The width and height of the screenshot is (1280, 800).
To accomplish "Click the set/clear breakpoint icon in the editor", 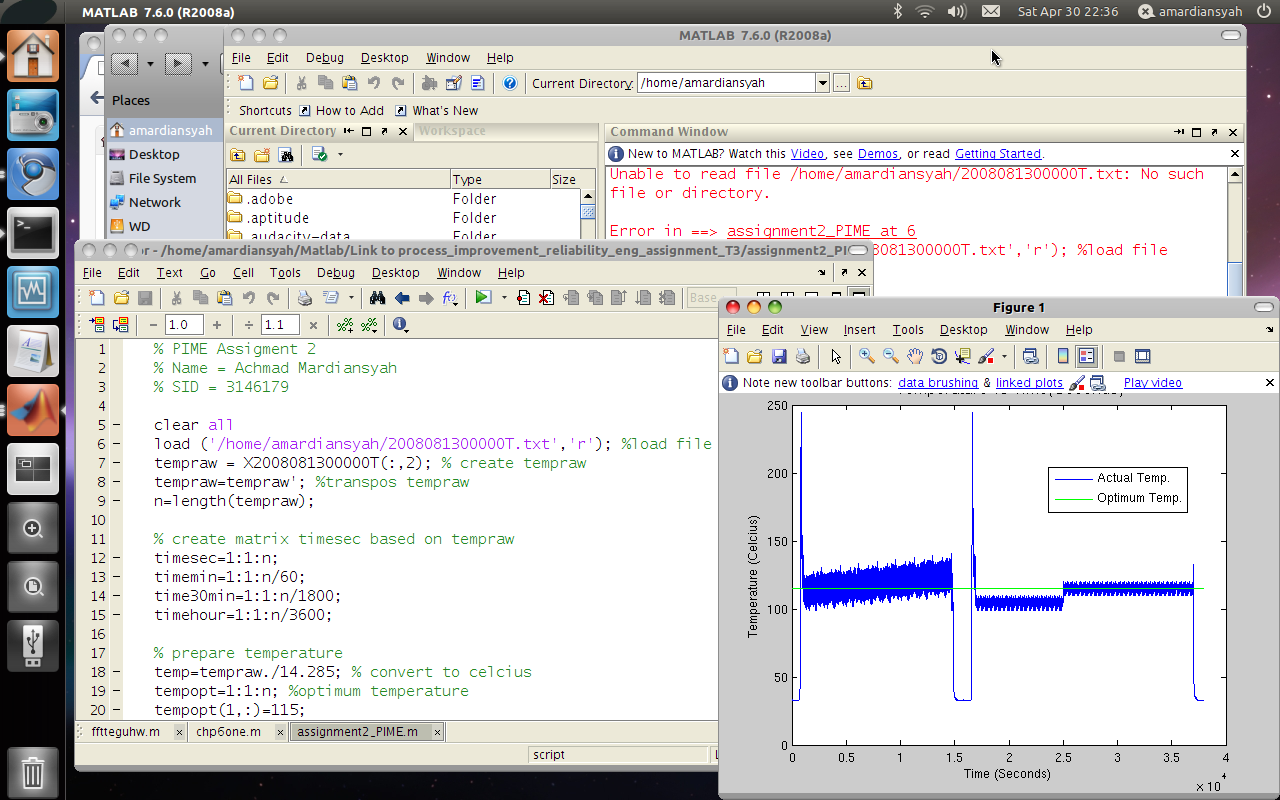I will tap(523, 297).
